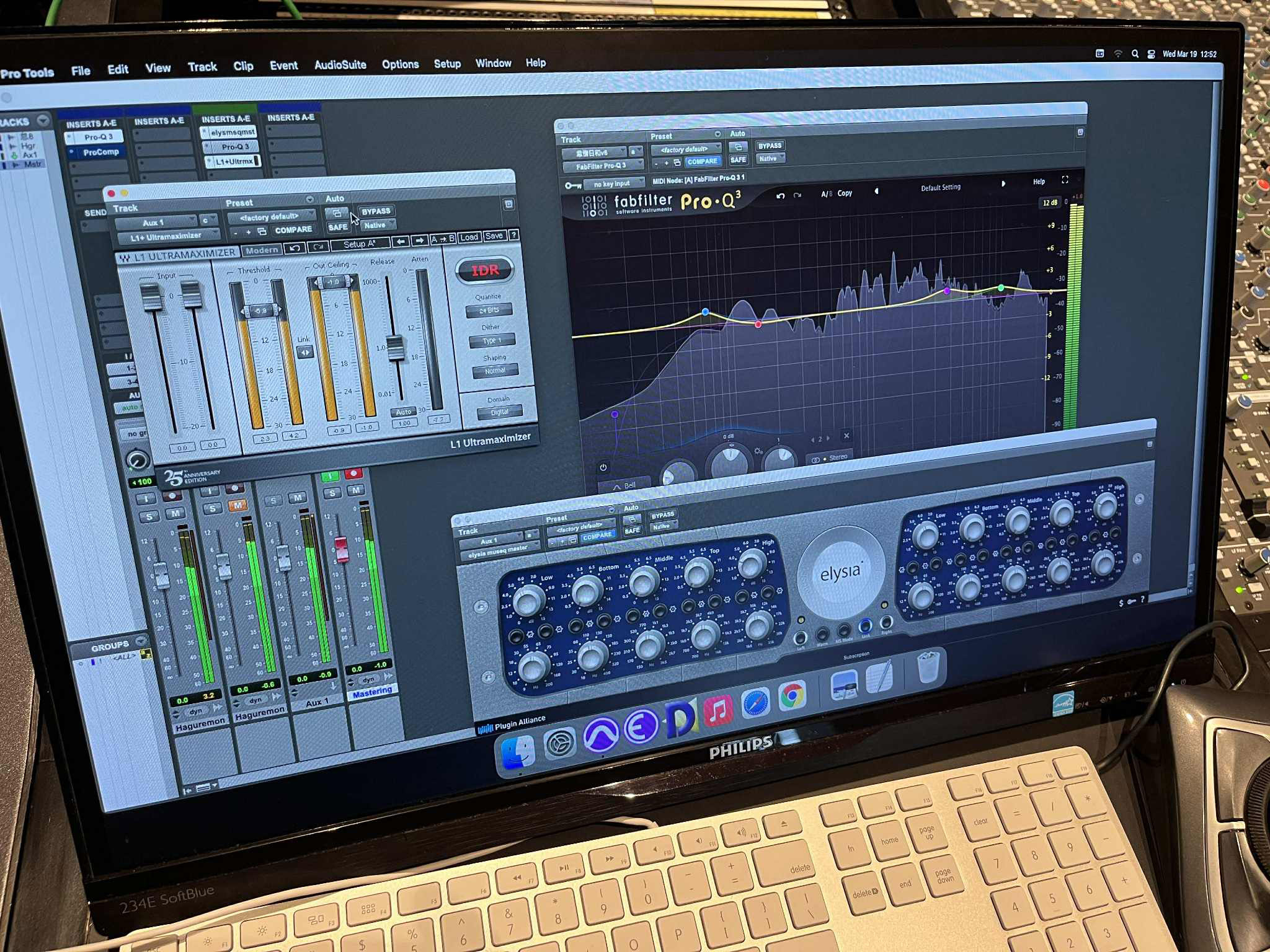Click the red Mastering track volume fader
Screen dimensions: 1270x952
[x=341, y=549]
